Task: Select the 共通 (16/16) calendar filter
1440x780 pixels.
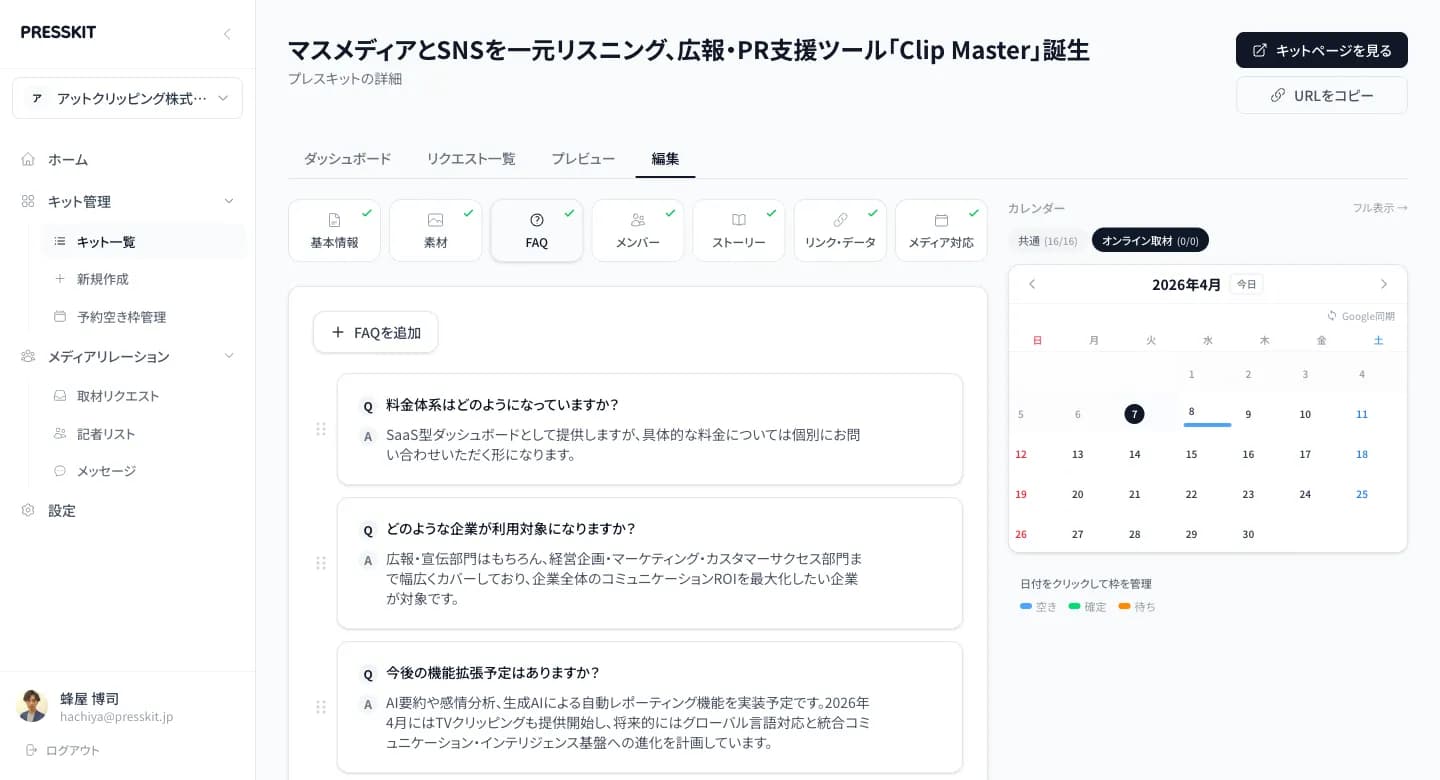Action: click(1048, 241)
